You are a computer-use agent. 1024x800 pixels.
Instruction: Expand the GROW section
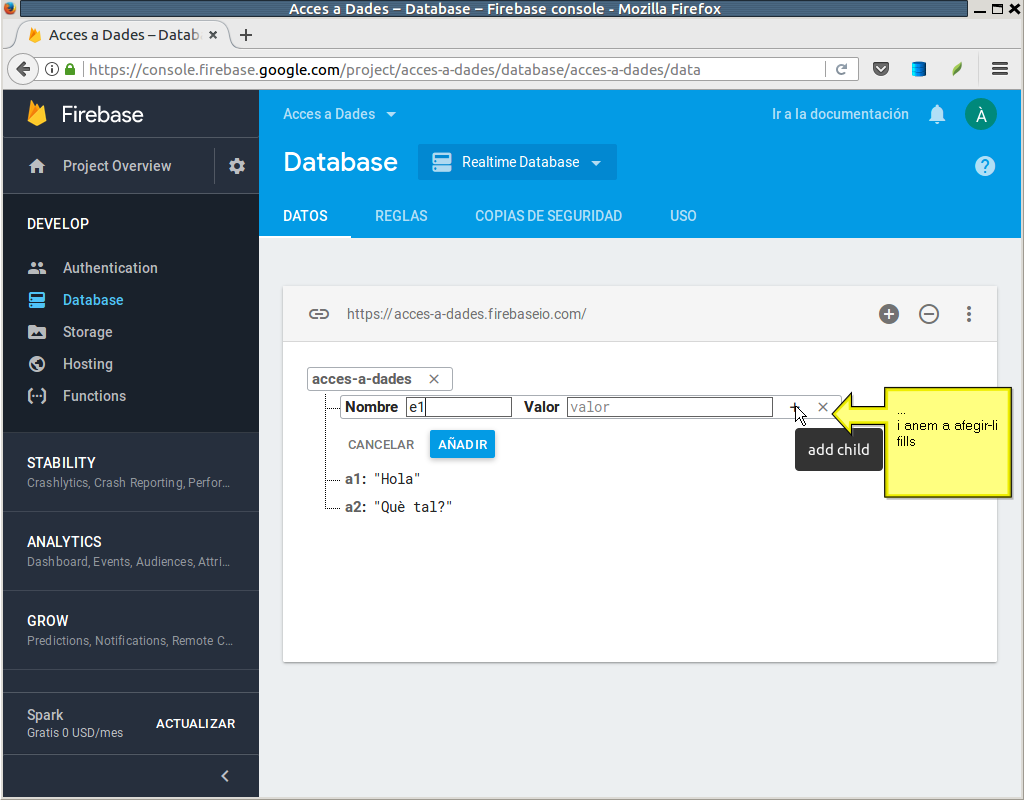131,630
